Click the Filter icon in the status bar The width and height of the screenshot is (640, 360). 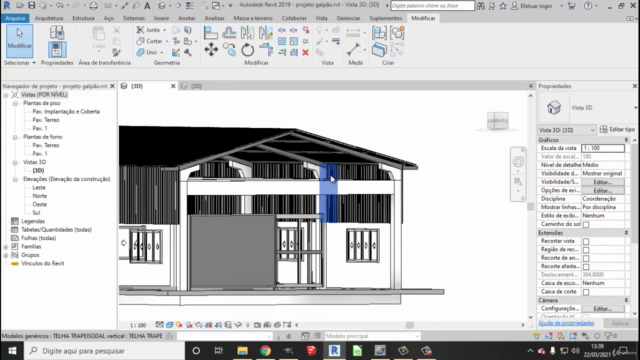(x=609, y=336)
